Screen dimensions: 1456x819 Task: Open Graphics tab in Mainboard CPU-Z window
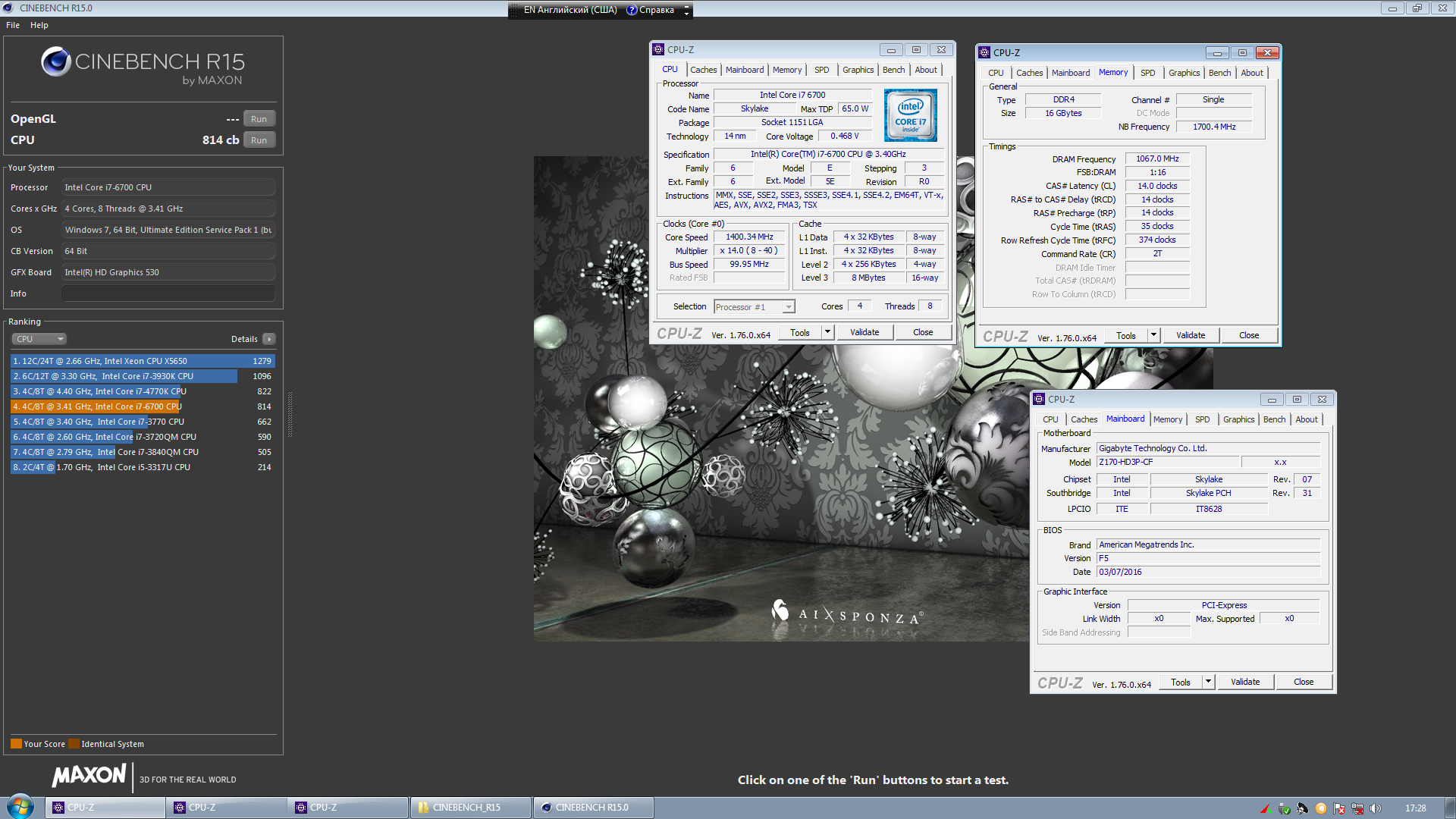[x=1238, y=419]
